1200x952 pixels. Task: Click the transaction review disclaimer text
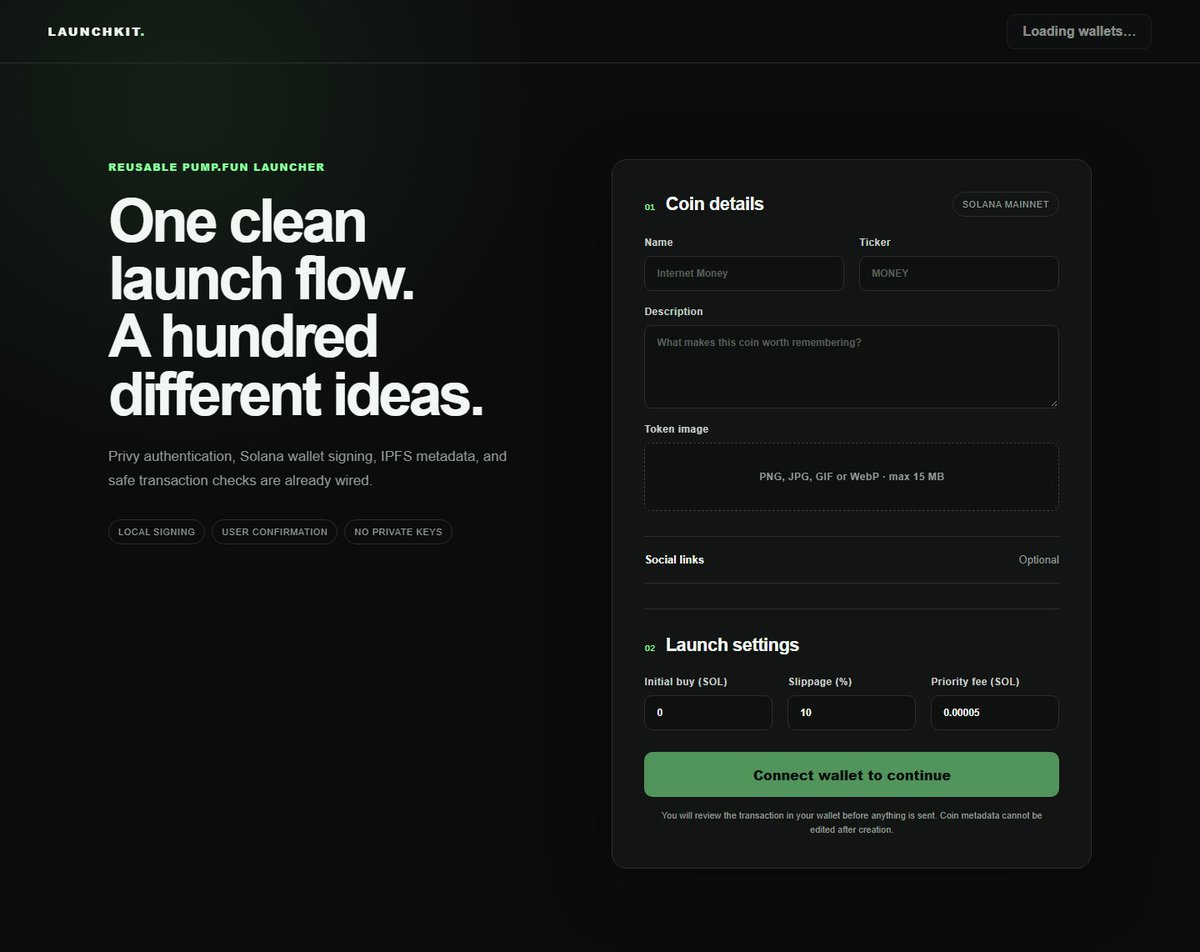point(852,823)
